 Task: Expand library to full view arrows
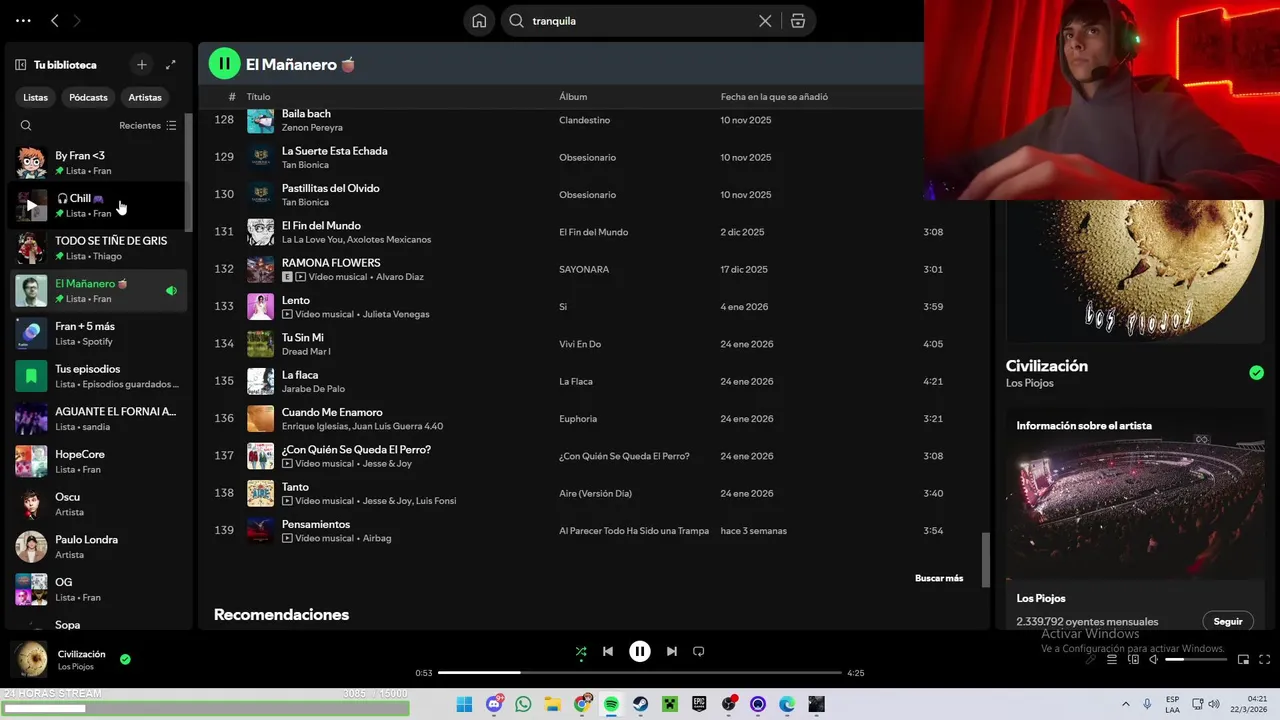(x=171, y=65)
